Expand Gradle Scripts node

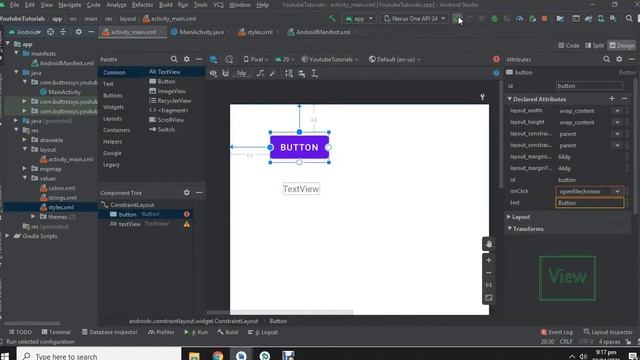pyautogui.click(x=7, y=236)
